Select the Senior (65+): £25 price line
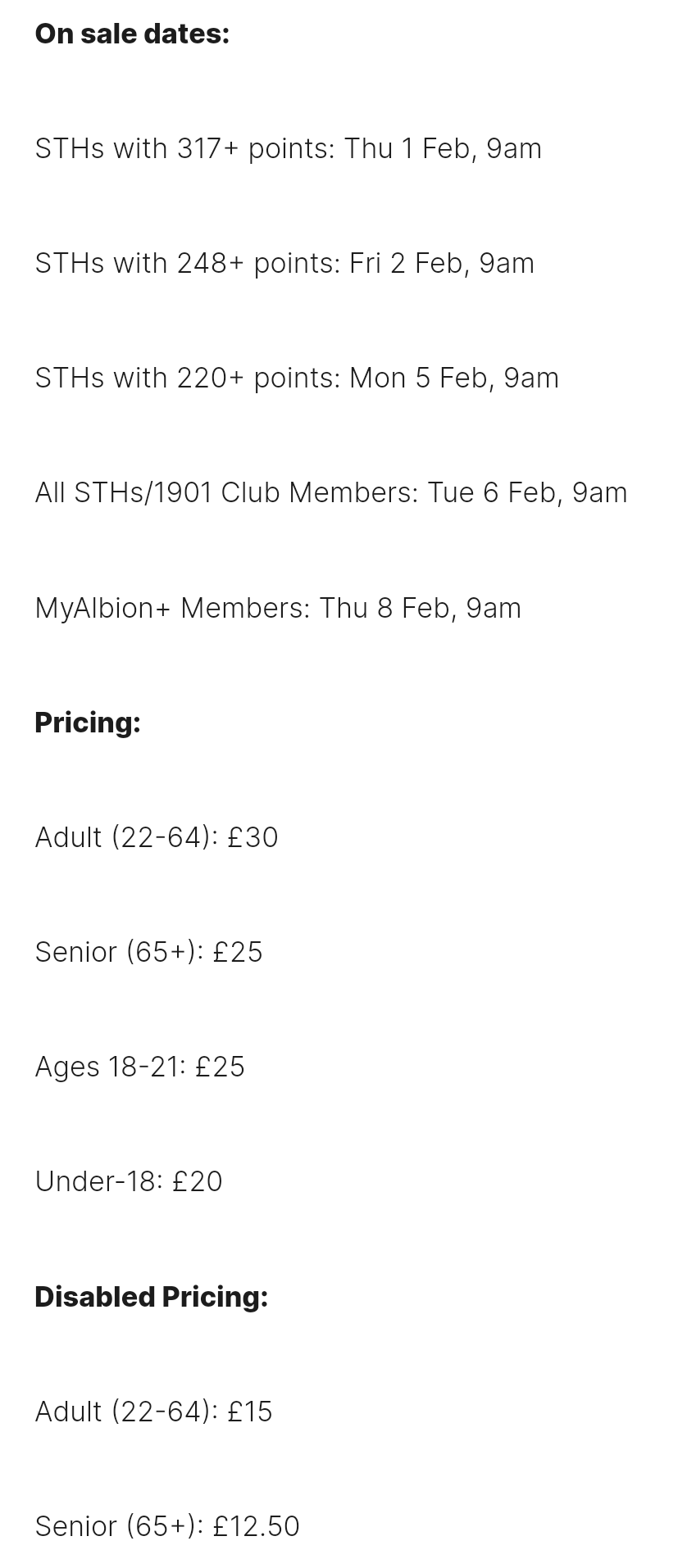The height and width of the screenshot is (1568, 678). tap(148, 952)
